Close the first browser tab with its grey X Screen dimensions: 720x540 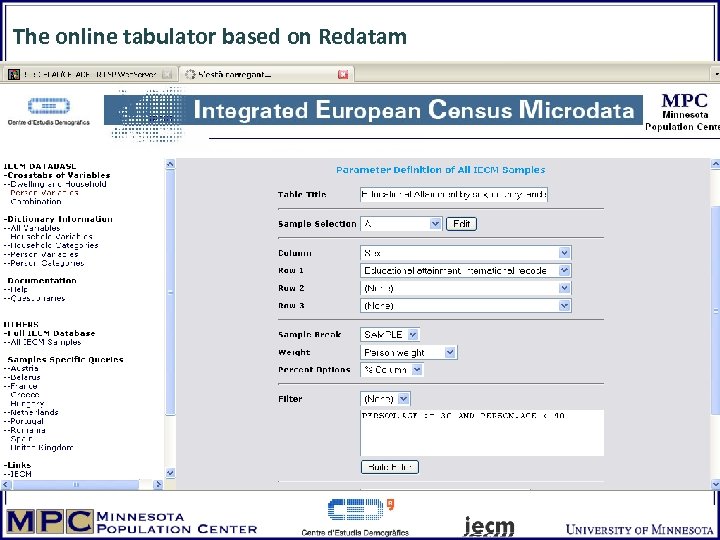(x=167, y=74)
